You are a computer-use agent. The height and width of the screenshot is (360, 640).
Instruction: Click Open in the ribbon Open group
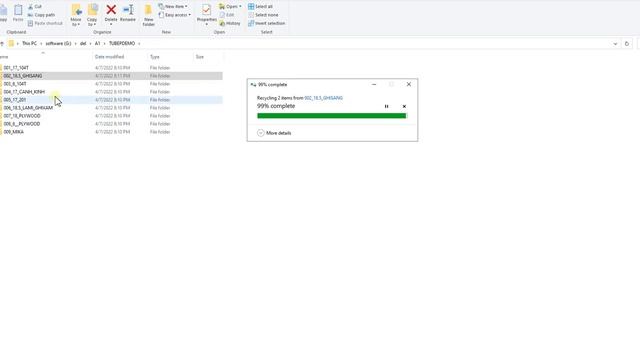230,7
